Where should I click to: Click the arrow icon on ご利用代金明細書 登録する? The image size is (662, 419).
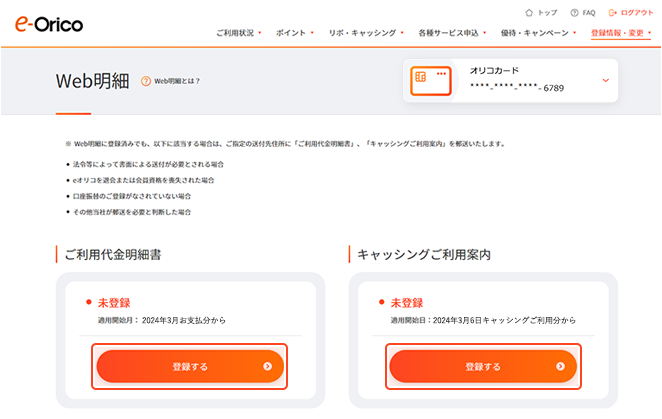(x=267, y=367)
